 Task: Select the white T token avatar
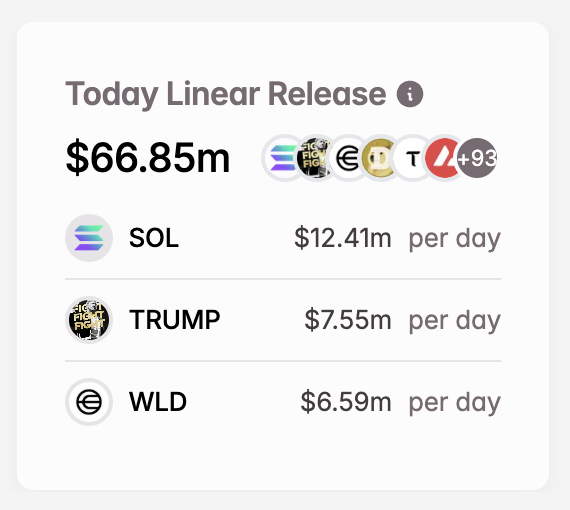click(411, 158)
